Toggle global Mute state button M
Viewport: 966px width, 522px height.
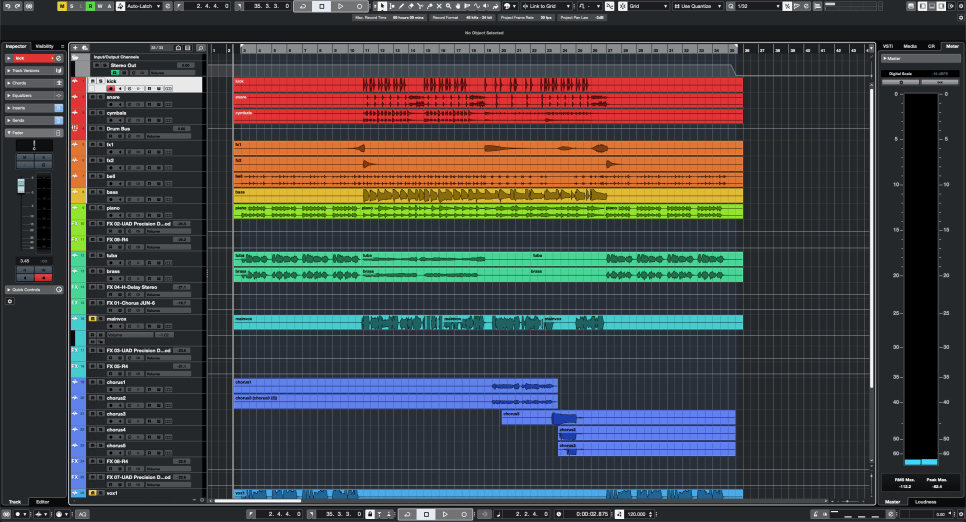pos(62,6)
